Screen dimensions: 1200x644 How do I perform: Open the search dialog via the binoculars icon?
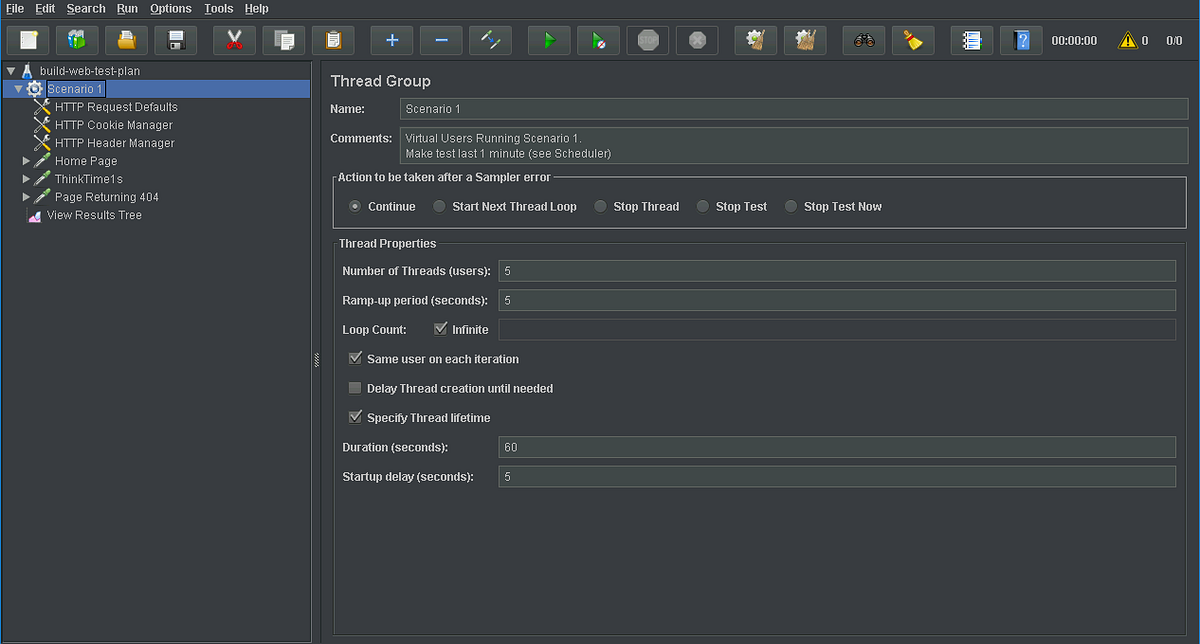click(863, 40)
